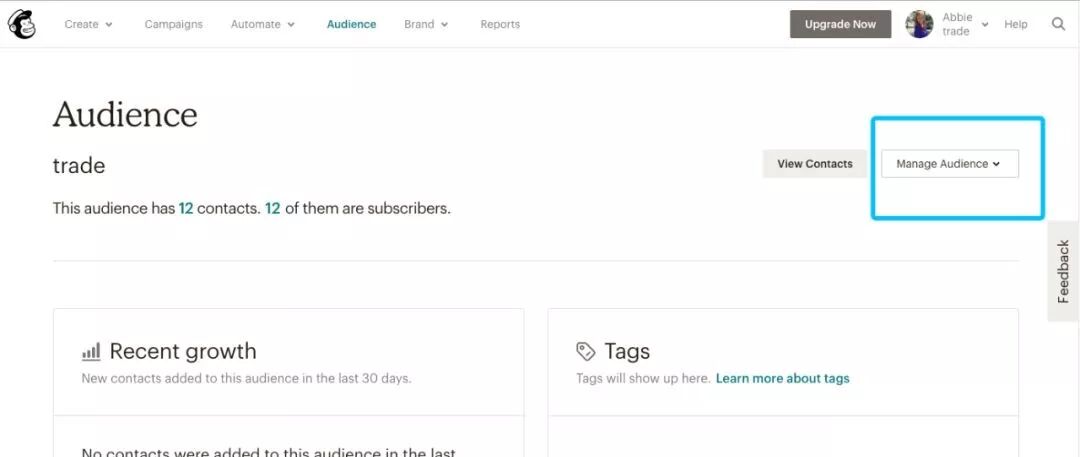Image resolution: width=1080 pixels, height=457 pixels.
Task: Click the Tags label icon
Action: coord(585,352)
